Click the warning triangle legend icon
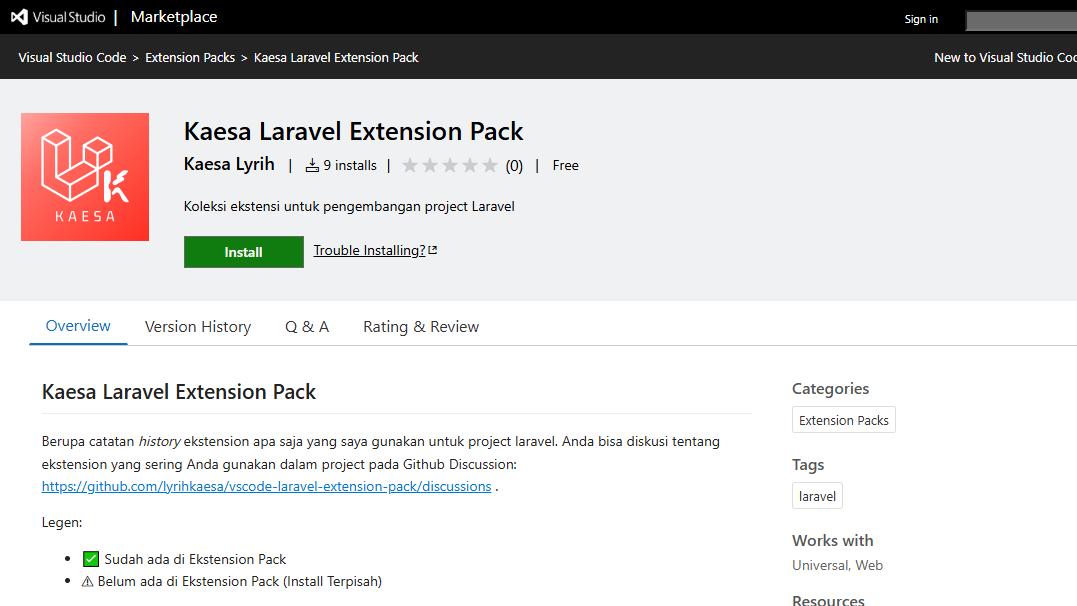1077x606 pixels. [x=87, y=582]
